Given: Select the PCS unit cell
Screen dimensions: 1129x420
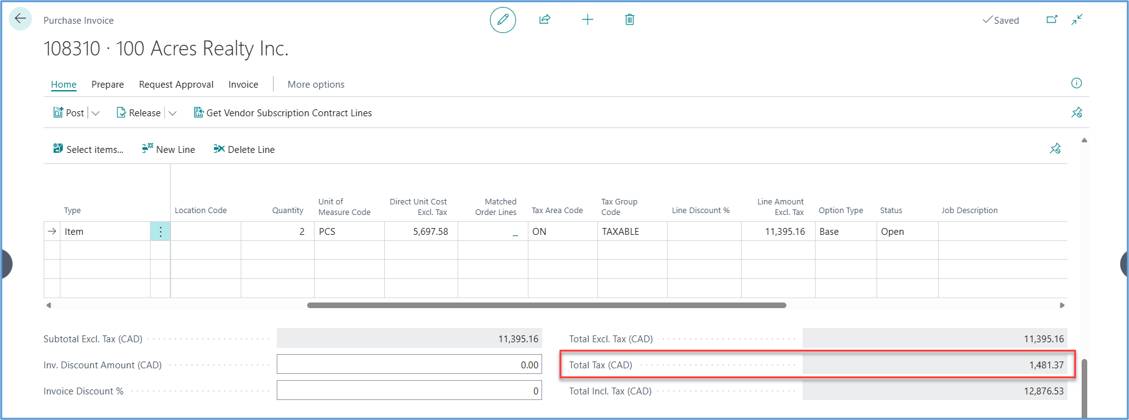Looking at the screenshot, I should (349, 232).
